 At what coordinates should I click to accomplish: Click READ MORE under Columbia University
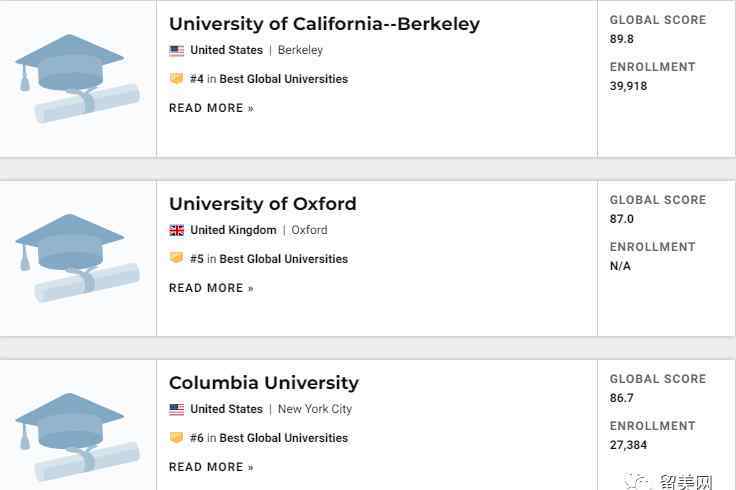(x=211, y=467)
